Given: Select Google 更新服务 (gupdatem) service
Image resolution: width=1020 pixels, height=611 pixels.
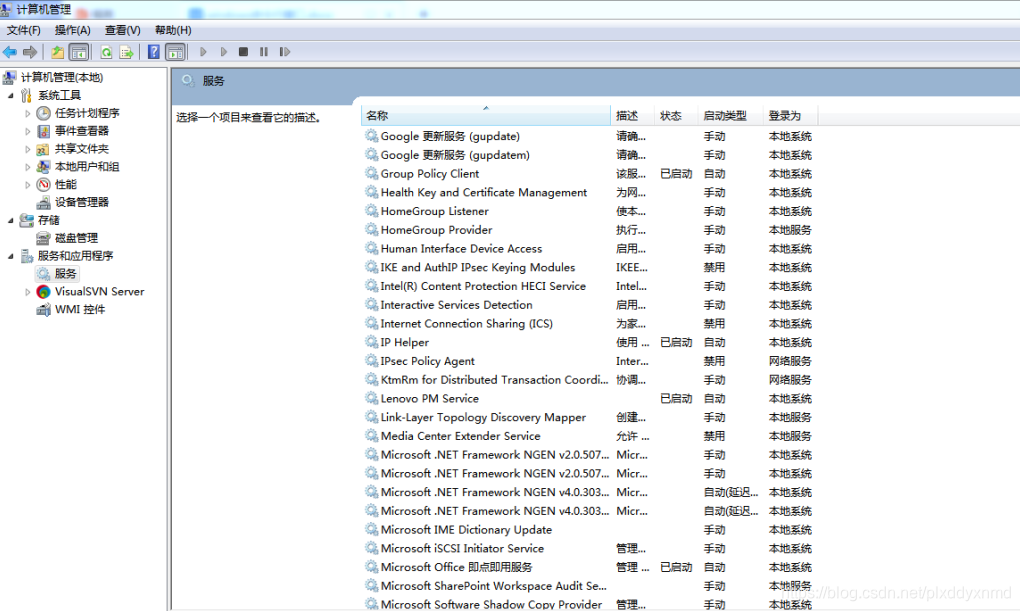Looking at the screenshot, I should pos(455,156).
